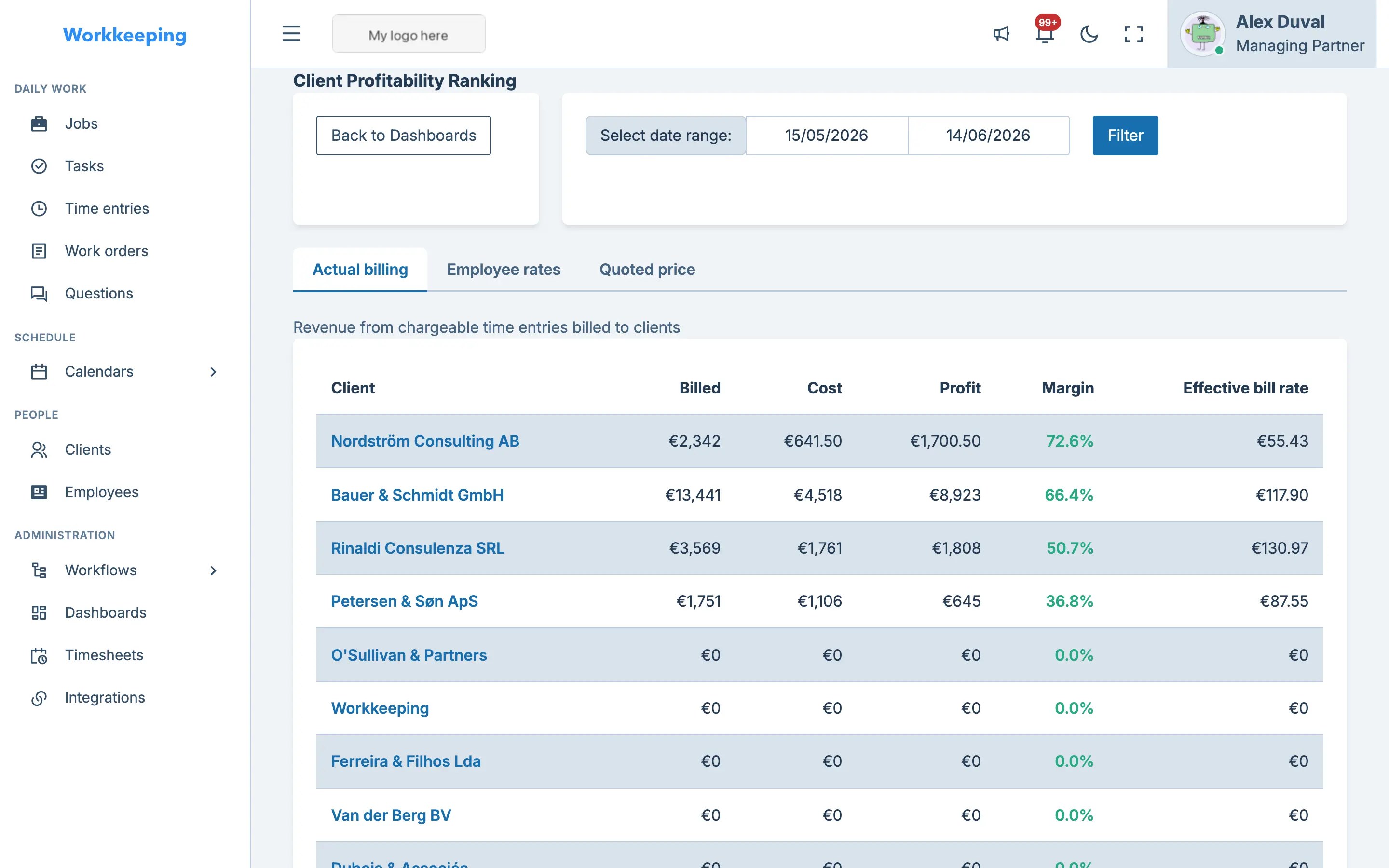Open Tasks from the sidebar
This screenshot has width=1389, height=868.
(84, 166)
